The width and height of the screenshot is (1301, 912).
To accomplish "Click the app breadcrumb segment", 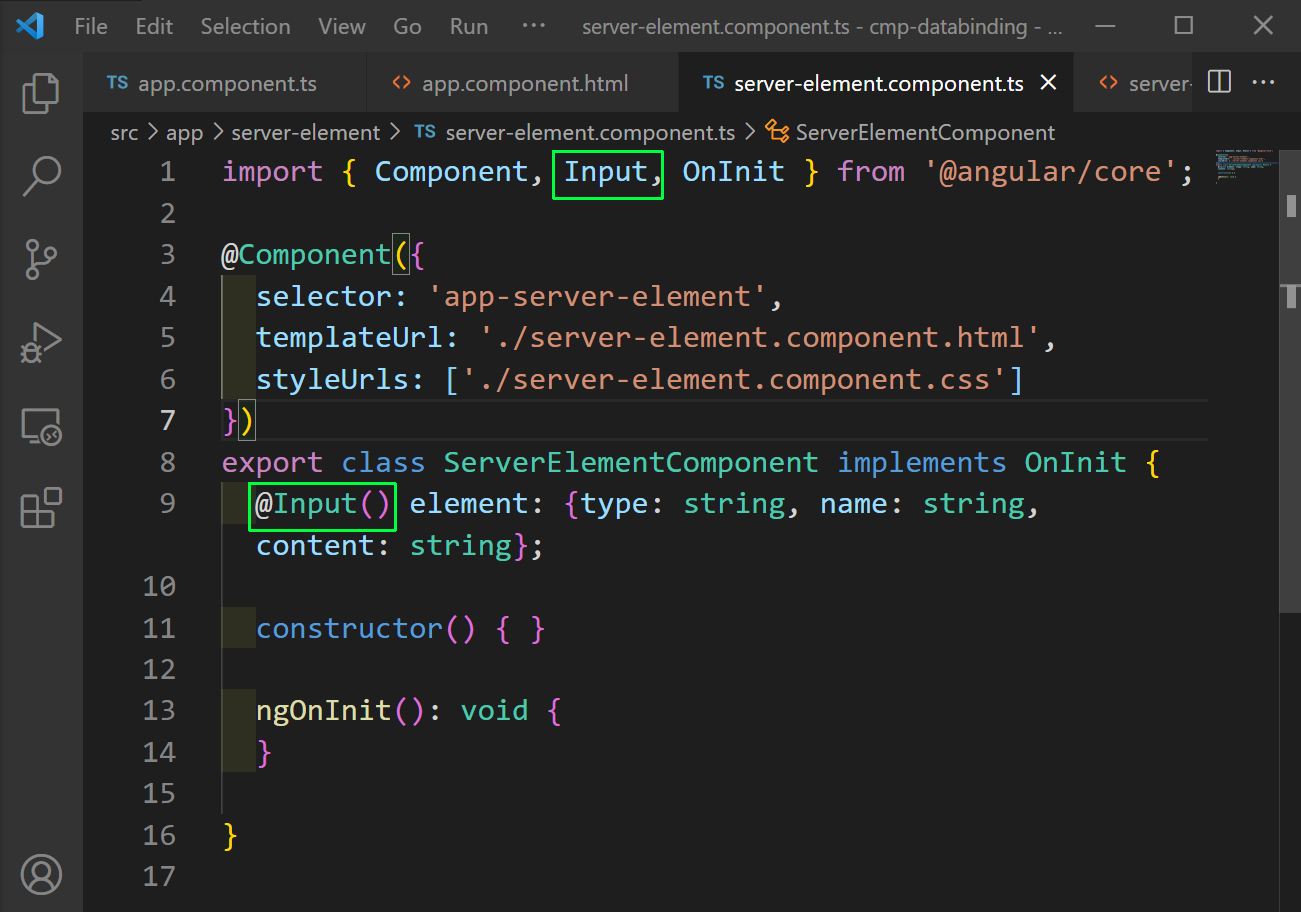I will click(185, 132).
